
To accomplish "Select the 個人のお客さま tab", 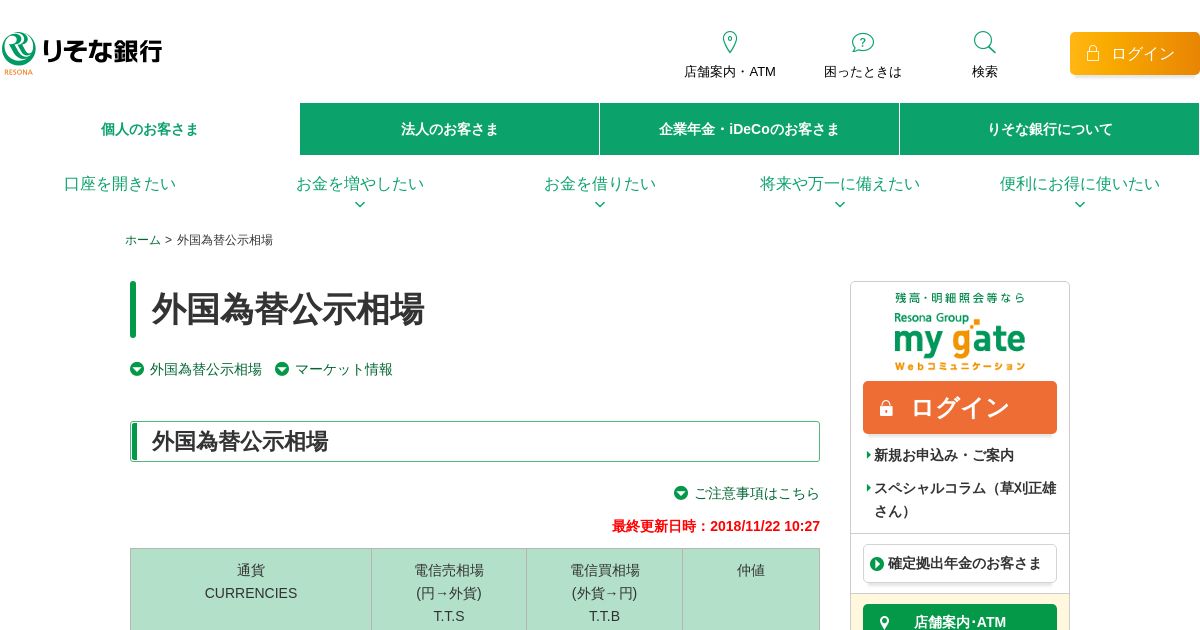I will (x=150, y=129).
